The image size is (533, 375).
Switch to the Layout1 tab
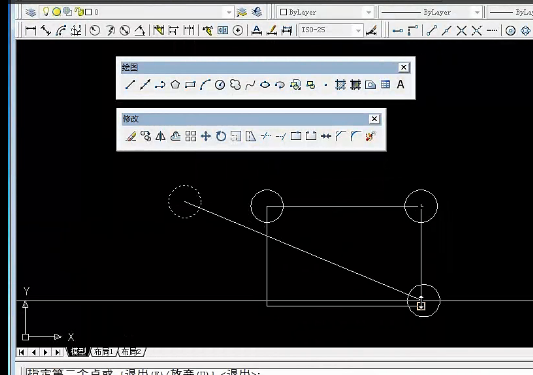point(103,352)
